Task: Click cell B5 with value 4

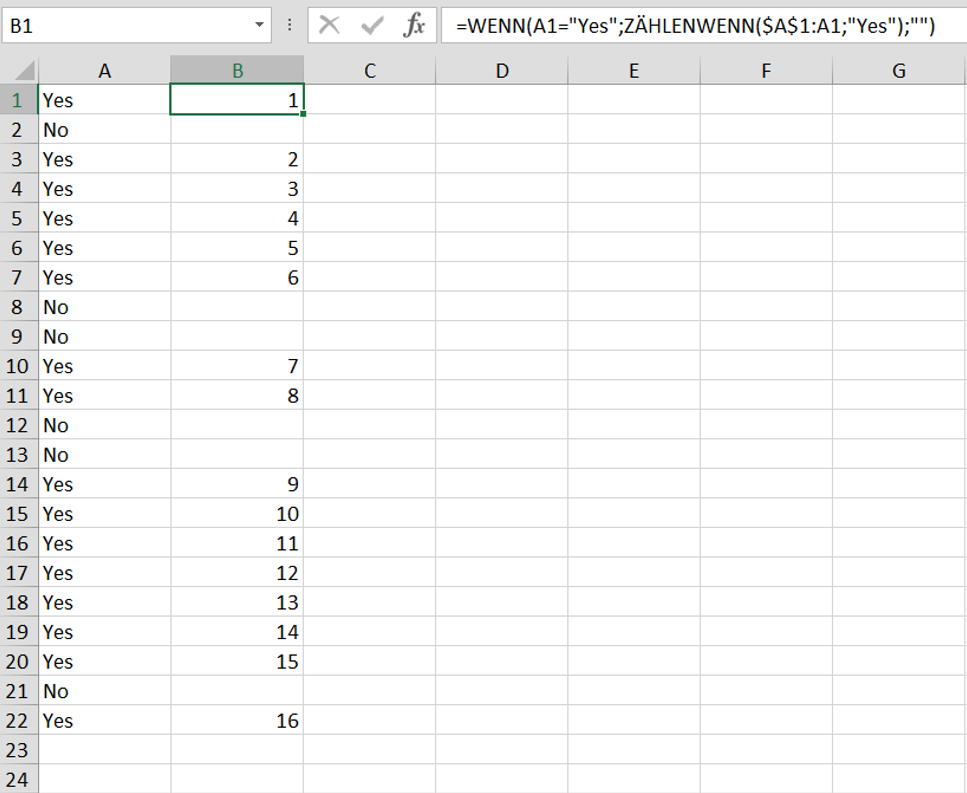Action: [x=237, y=218]
